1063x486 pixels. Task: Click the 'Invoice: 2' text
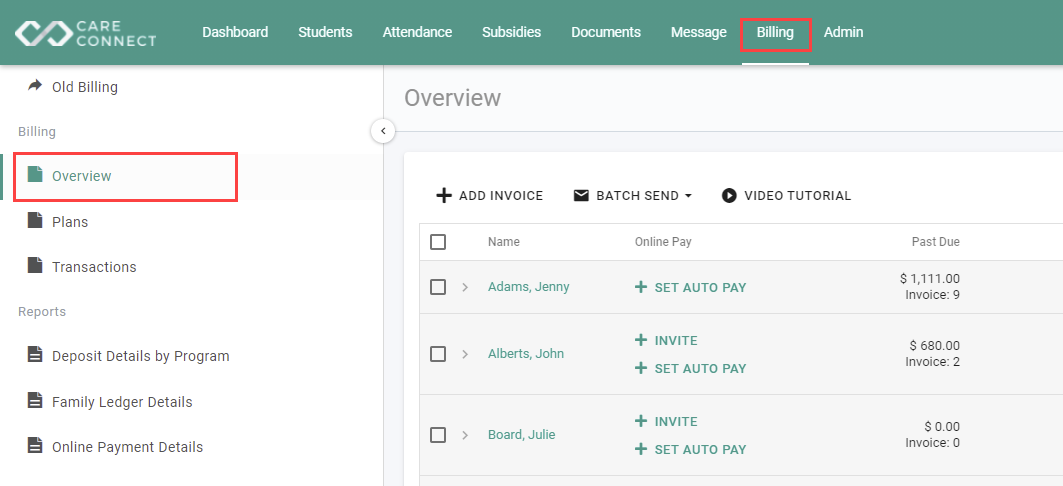pos(933,362)
